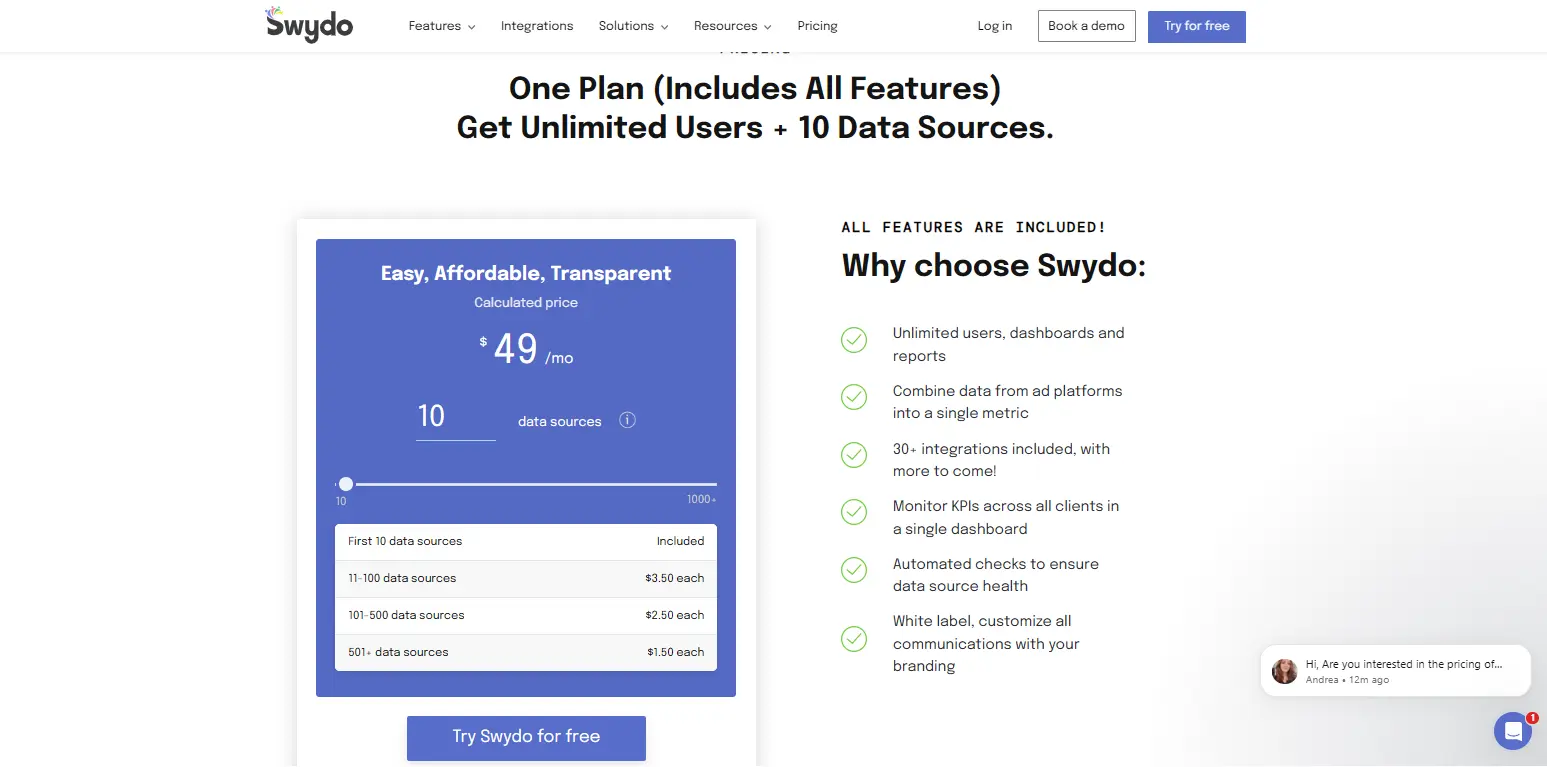Click the data sources info icon
The image size is (1547, 767).
(x=627, y=420)
